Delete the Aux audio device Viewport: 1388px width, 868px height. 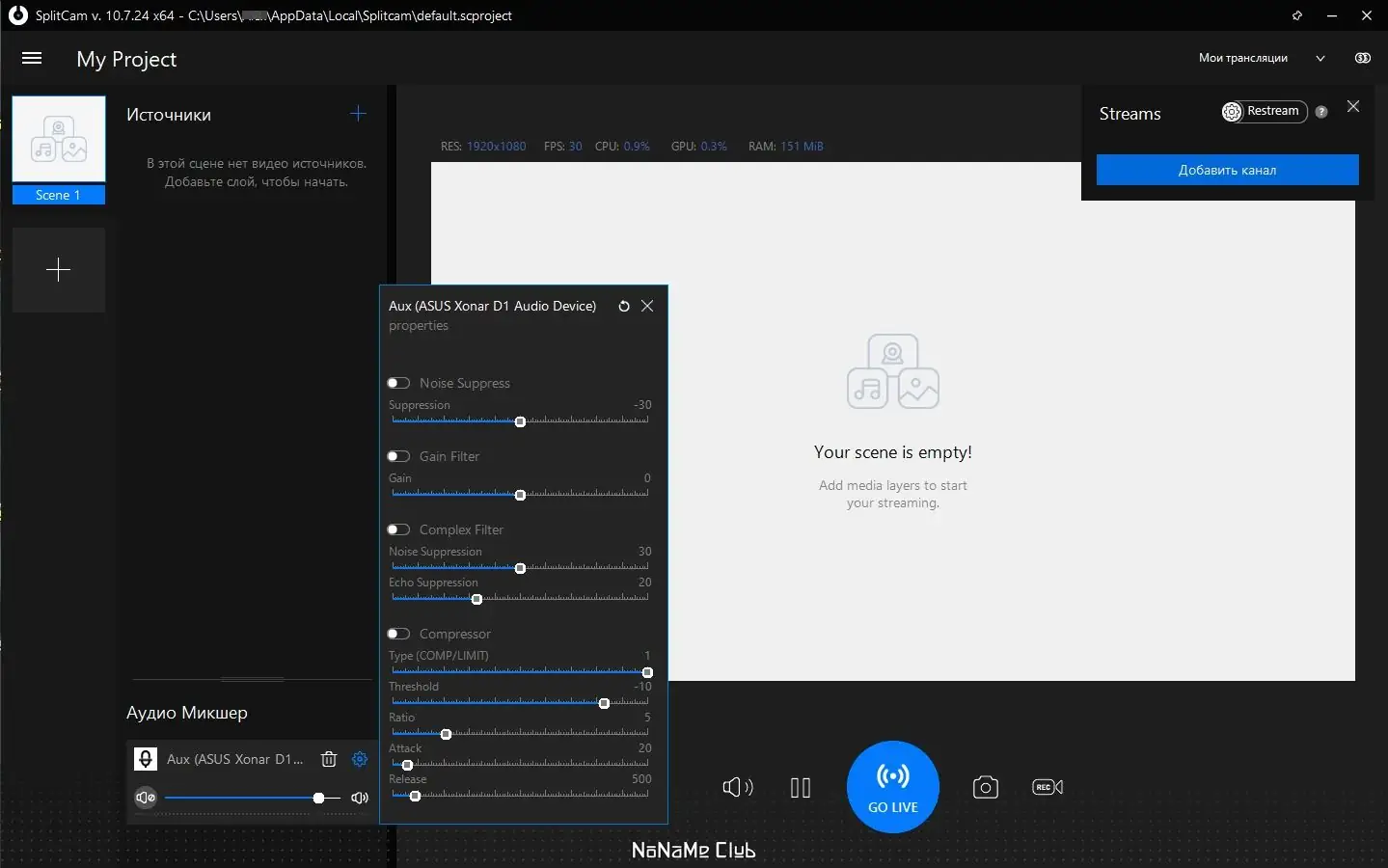329,759
